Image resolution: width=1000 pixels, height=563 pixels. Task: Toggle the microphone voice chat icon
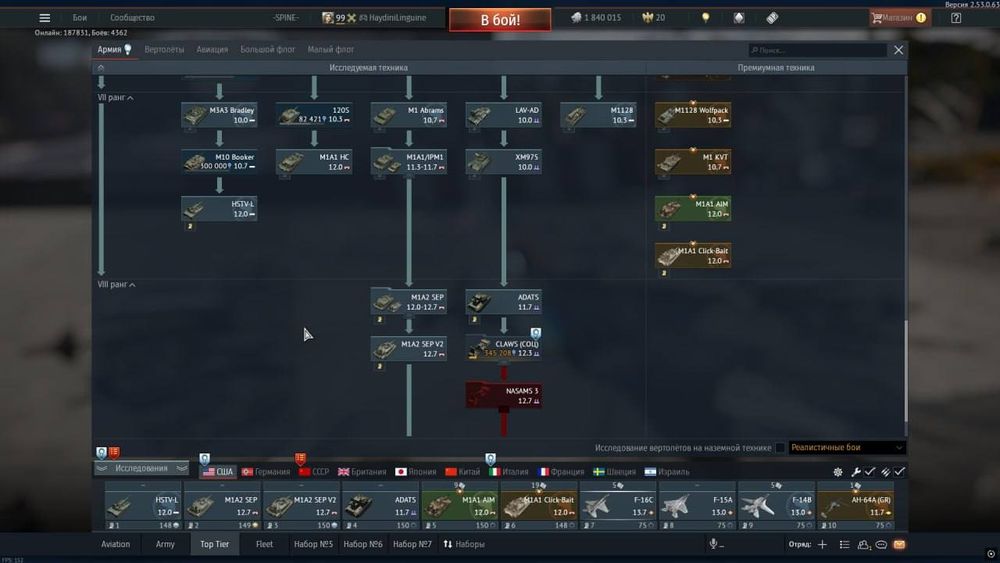(714, 544)
